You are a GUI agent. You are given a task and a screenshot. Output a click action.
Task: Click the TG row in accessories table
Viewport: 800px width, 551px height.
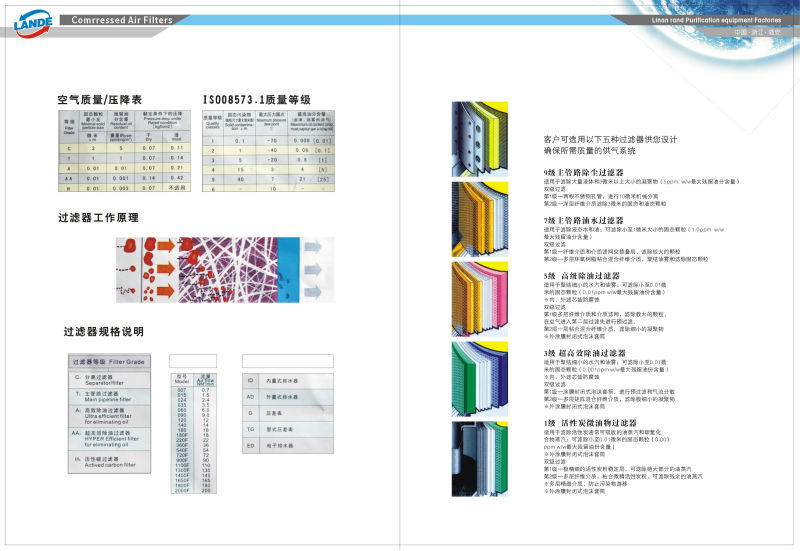[276, 427]
